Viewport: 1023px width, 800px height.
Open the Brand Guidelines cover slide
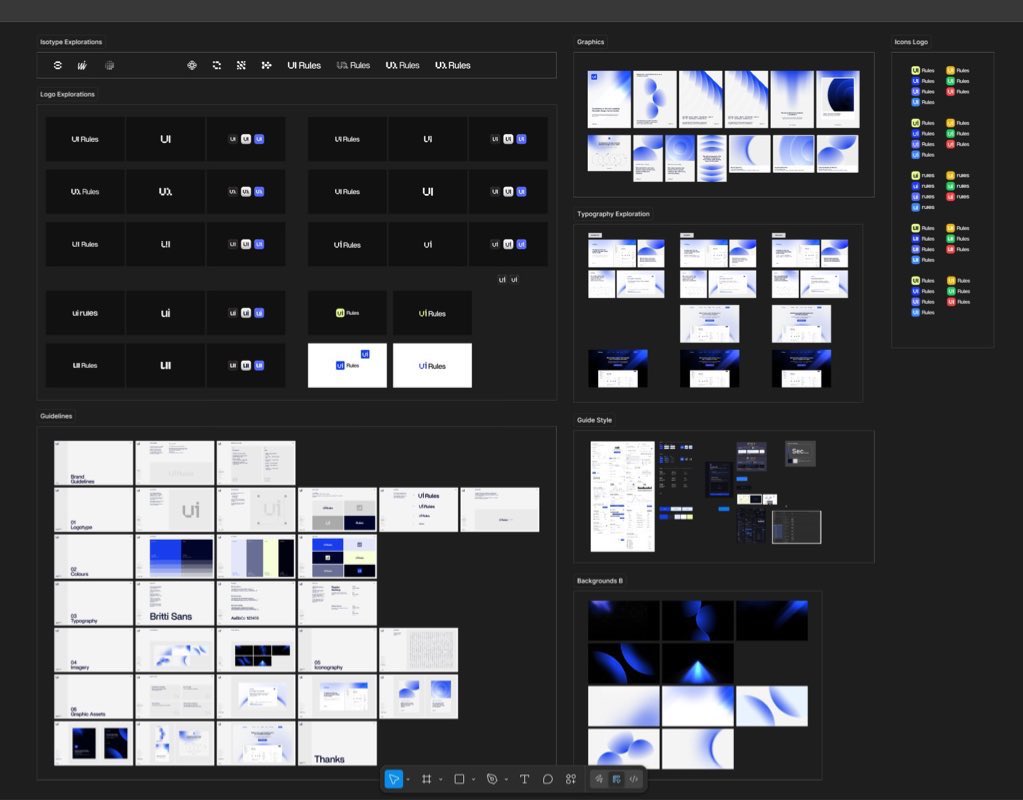[x=93, y=463]
